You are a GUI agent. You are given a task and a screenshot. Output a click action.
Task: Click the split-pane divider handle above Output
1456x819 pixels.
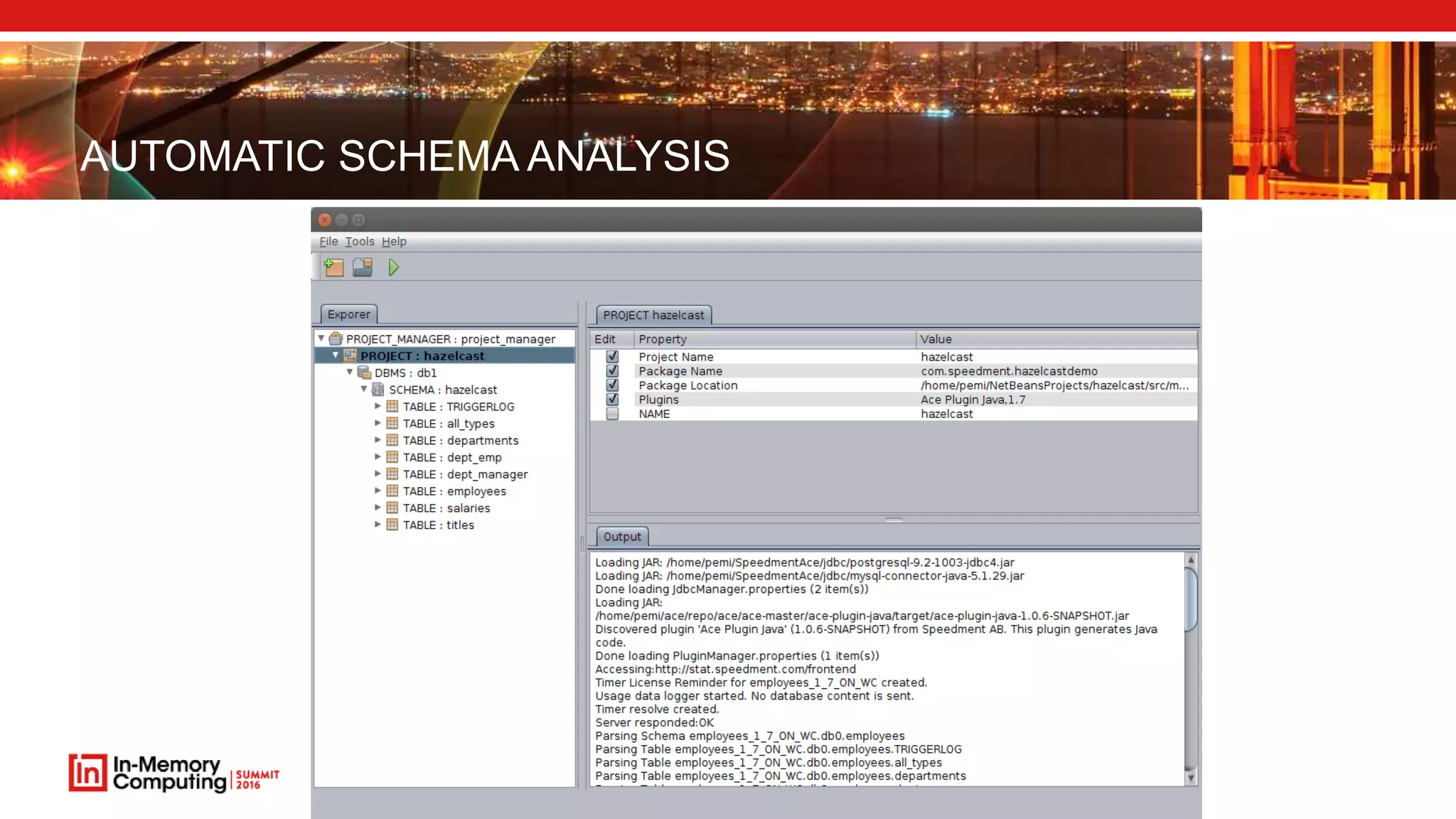coord(894,520)
